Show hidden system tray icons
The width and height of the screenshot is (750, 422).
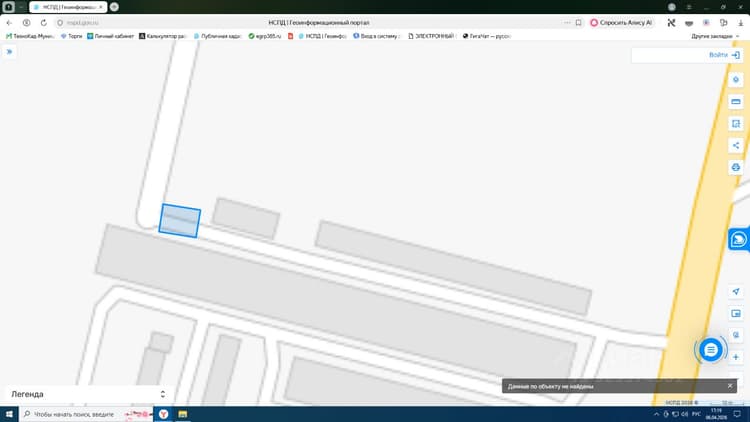coord(656,414)
